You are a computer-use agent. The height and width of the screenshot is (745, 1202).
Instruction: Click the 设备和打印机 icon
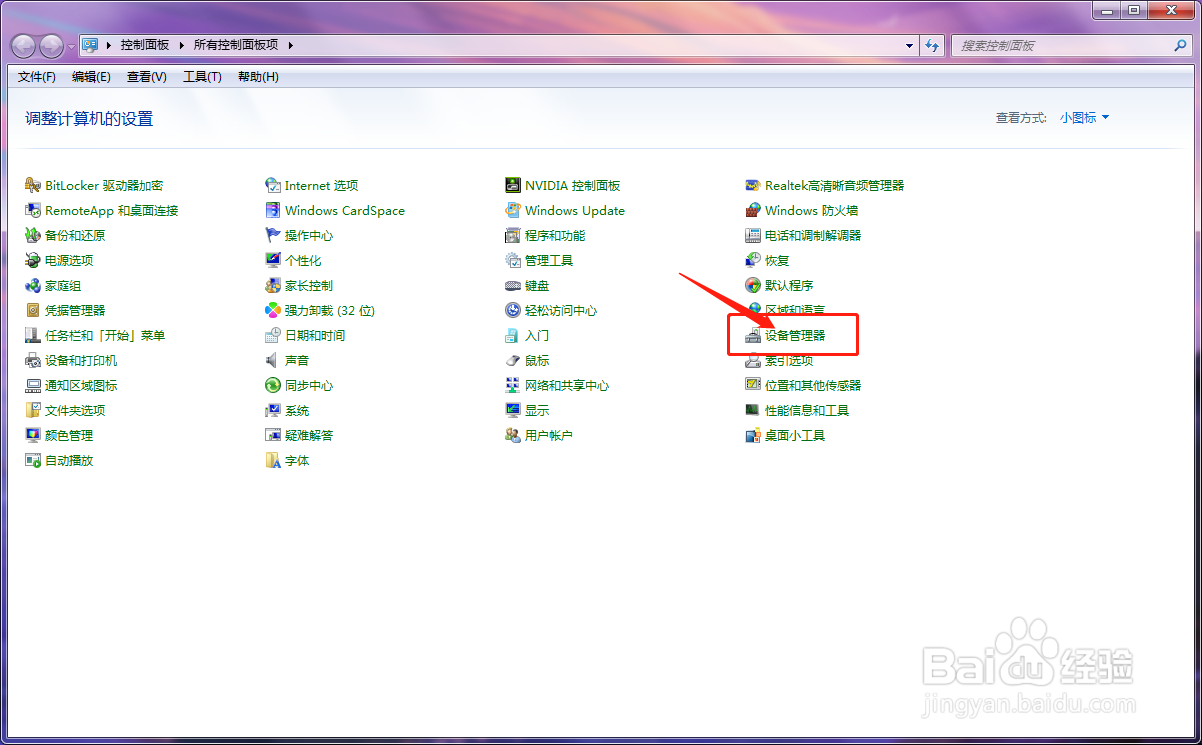coord(33,360)
